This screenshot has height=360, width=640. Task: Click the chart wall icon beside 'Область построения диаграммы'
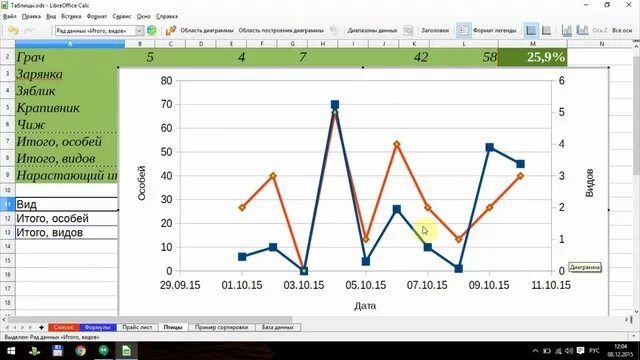tap(334, 30)
